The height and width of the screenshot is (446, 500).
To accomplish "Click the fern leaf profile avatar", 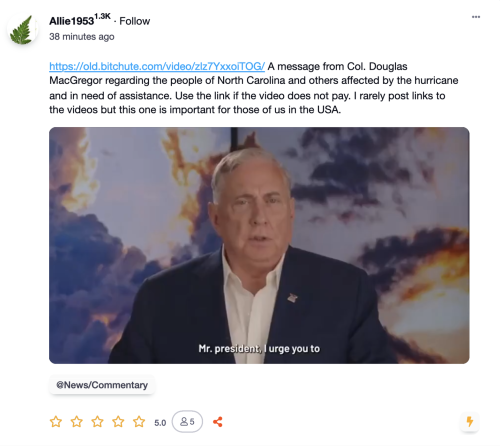I will pyautogui.click(x=22, y=30).
